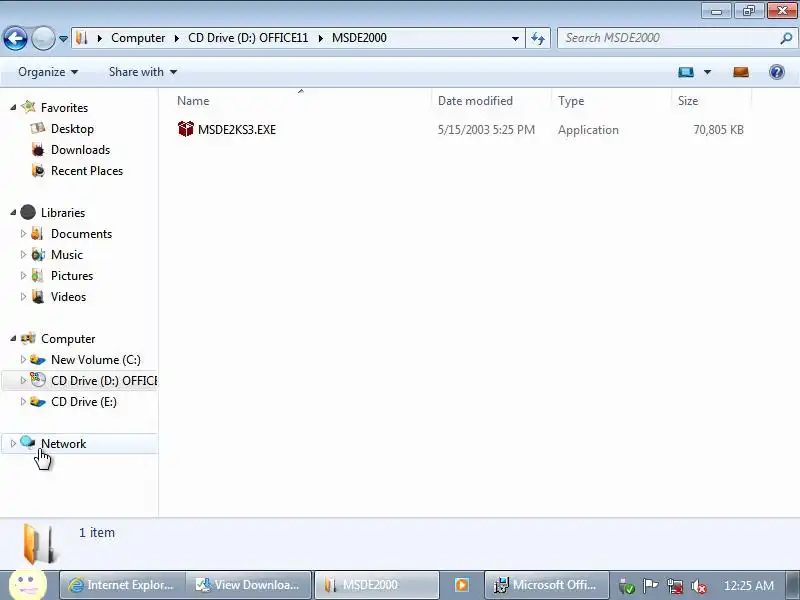Click the Action Center flag tray icon

651,586
